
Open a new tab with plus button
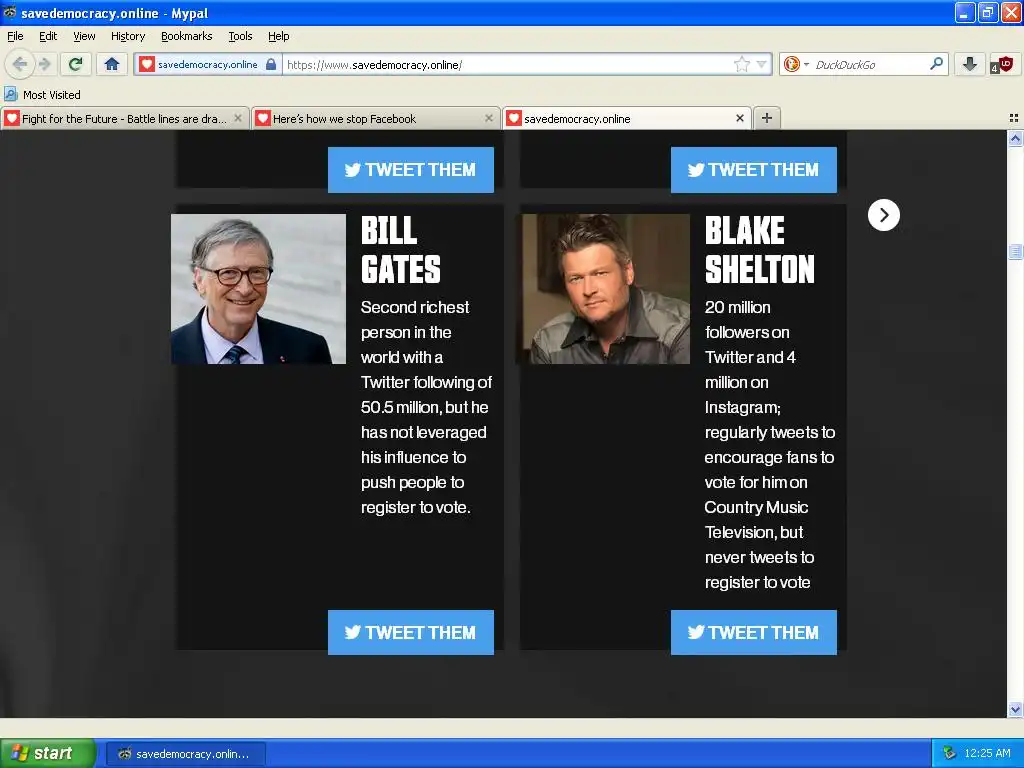pos(767,118)
